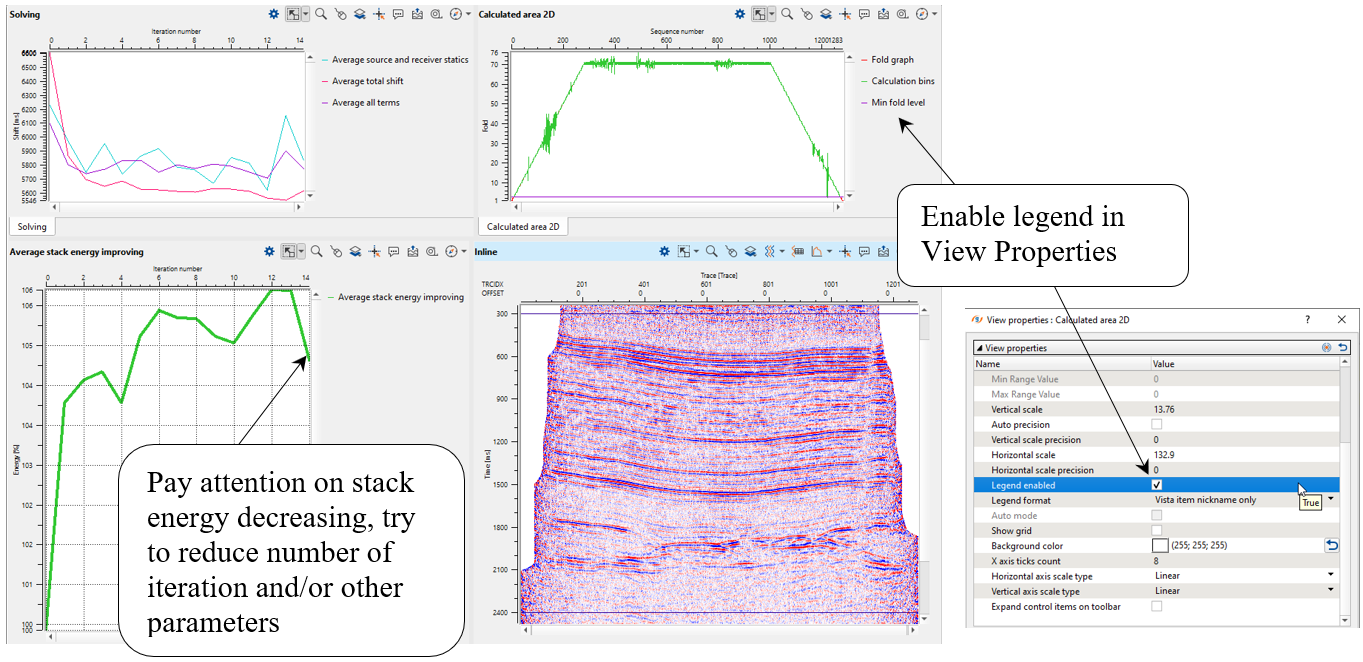The height and width of the screenshot is (662, 1363).
Task: Click the layers icon in Solving toolbar
Action: (359, 15)
